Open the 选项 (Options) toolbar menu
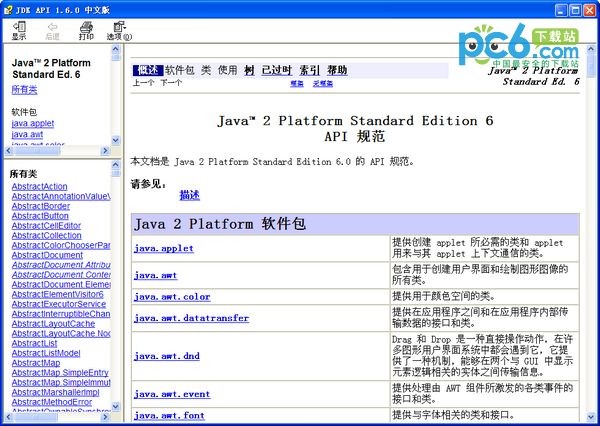This screenshot has width=600, height=426. pos(119,29)
